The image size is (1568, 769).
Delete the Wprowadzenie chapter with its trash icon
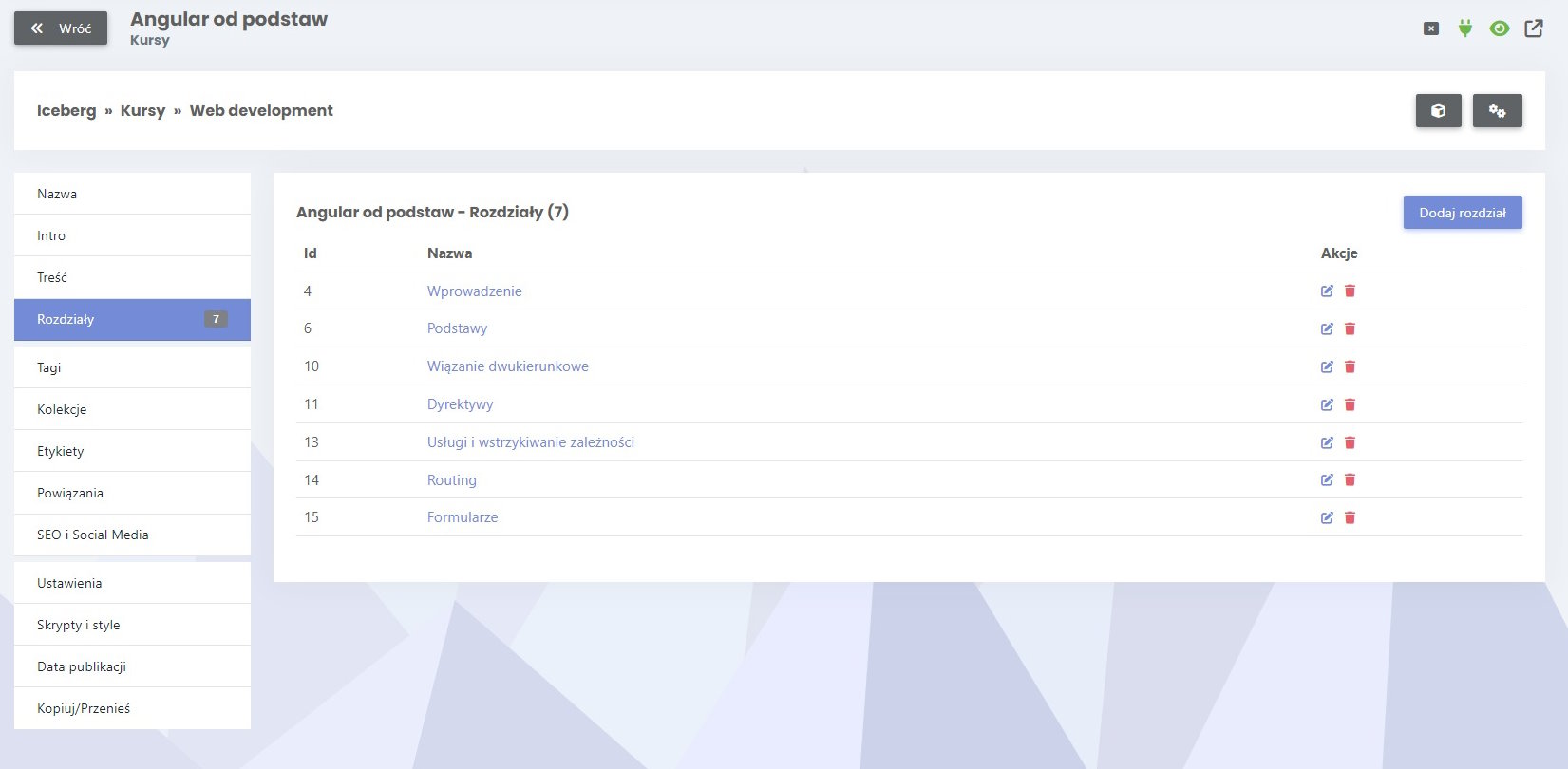[1350, 291]
